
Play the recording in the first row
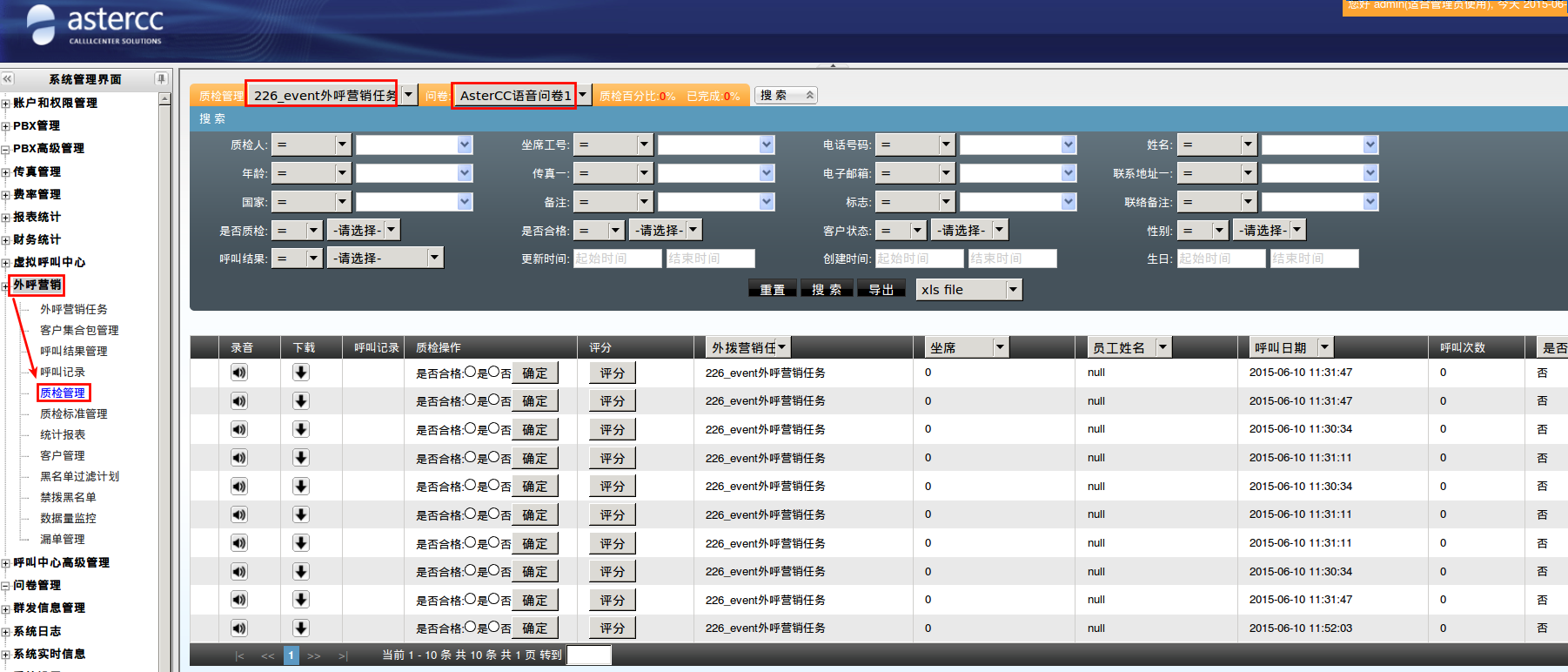point(238,373)
